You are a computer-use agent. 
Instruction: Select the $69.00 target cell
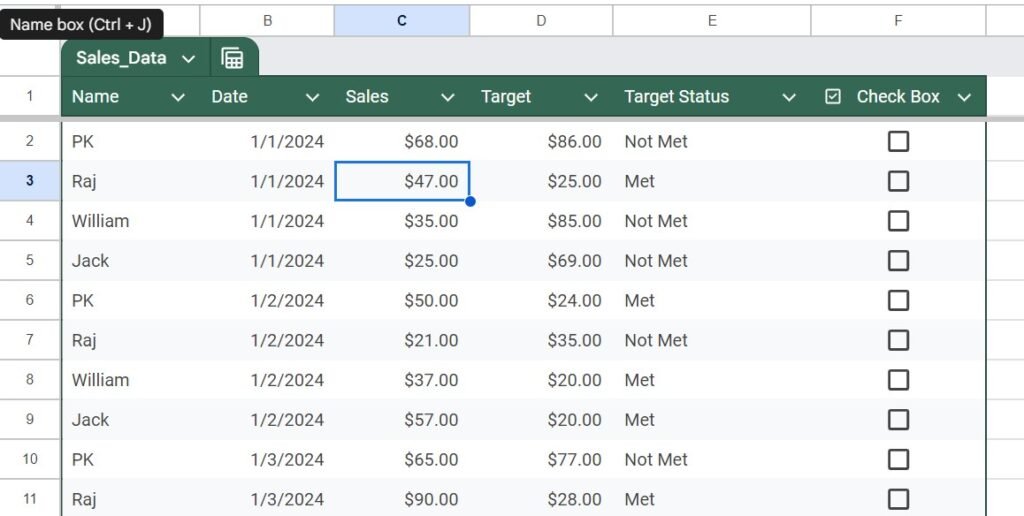[541, 261]
